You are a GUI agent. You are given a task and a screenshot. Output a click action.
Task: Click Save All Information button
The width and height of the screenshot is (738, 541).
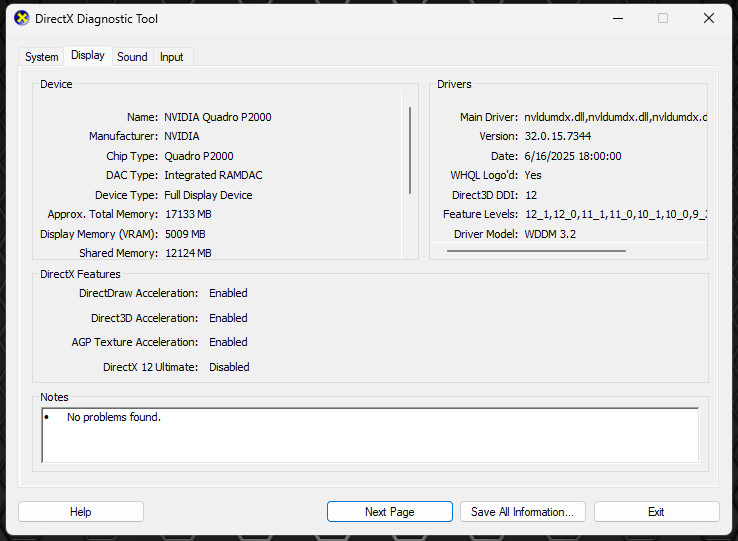point(522,512)
